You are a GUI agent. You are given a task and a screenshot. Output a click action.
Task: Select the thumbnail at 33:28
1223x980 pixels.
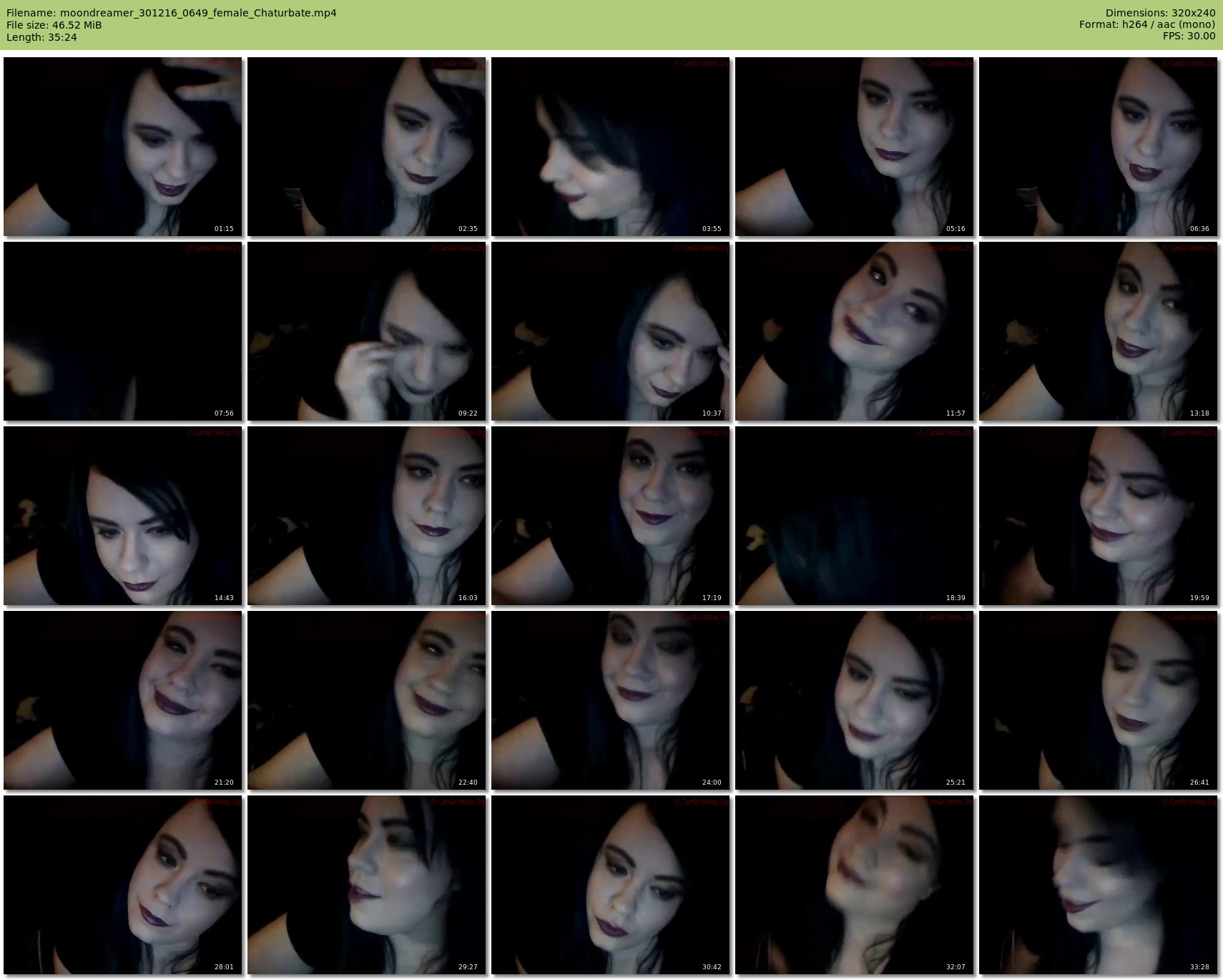(x=1099, y=885)
